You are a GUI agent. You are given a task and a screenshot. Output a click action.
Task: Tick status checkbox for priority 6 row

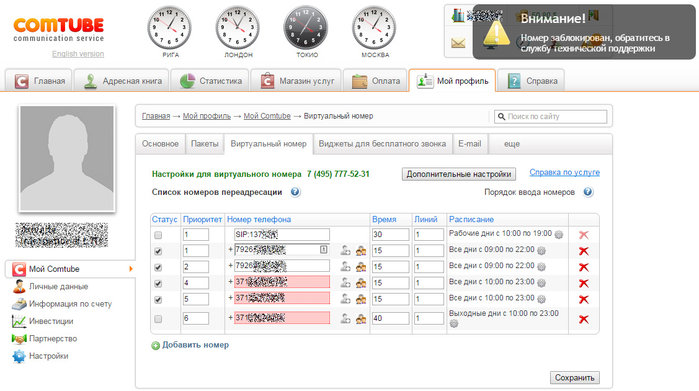point(158,319)
